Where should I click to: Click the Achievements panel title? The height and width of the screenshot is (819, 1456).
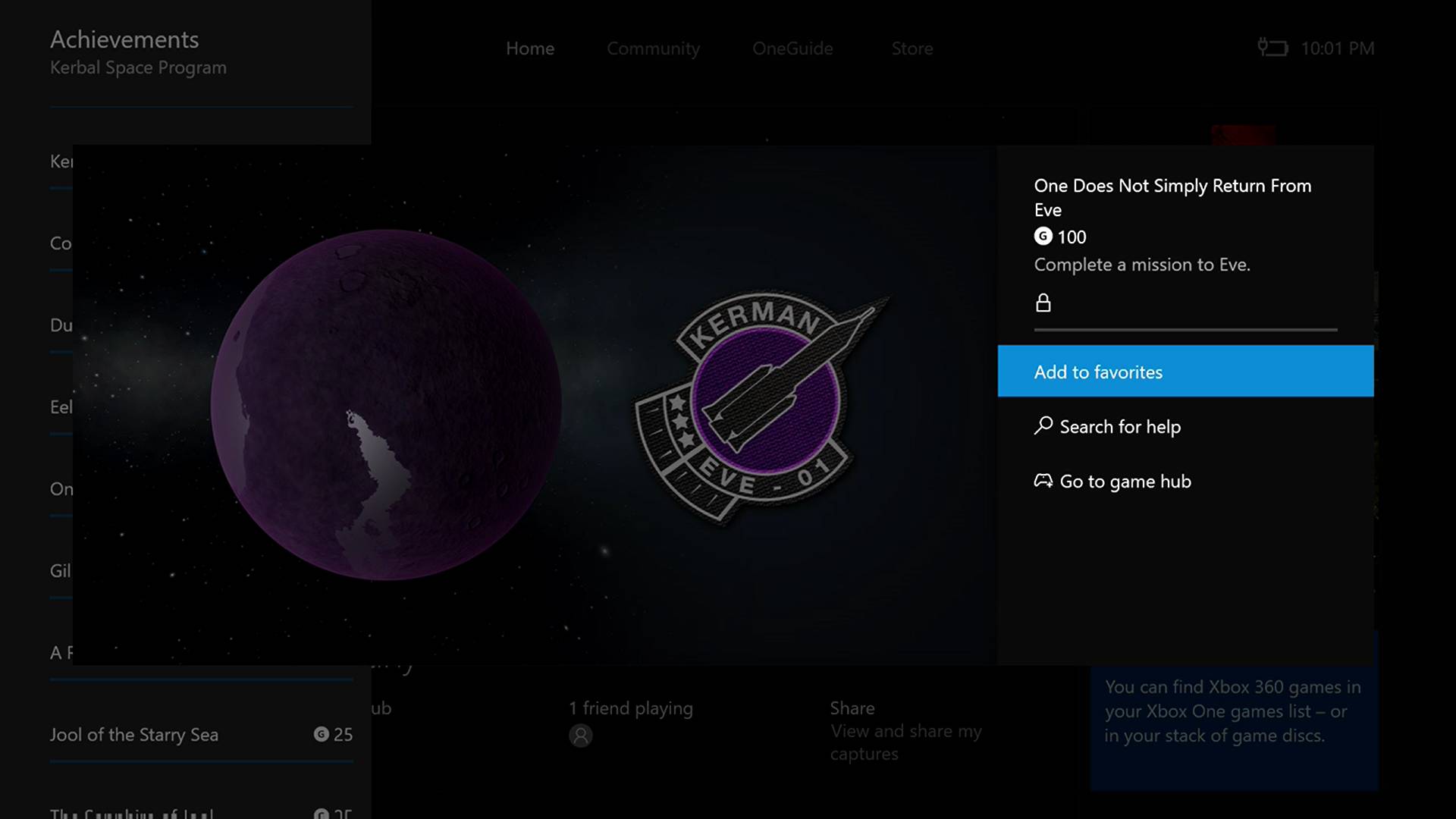[124, 39]
